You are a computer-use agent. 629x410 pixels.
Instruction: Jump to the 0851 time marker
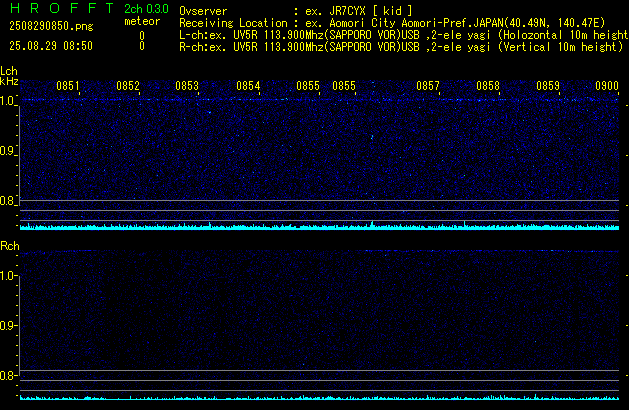click(68, 86)
